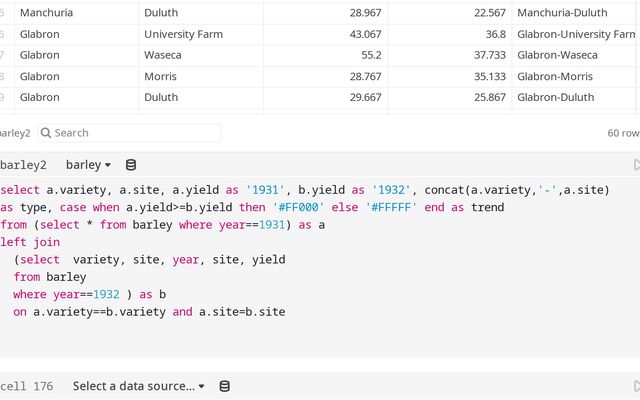Click the barley2 cell name label
The height and width of the screenshot is (400, 640).
(15, 165)
